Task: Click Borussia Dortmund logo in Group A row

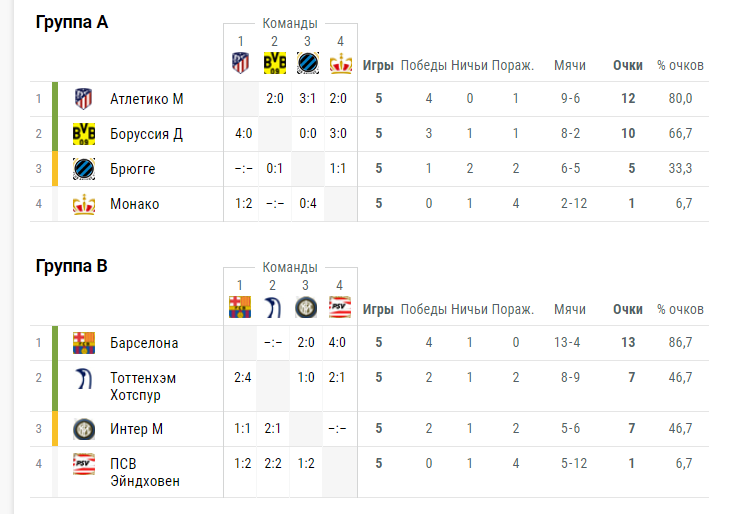Action: tap(83, 134)
